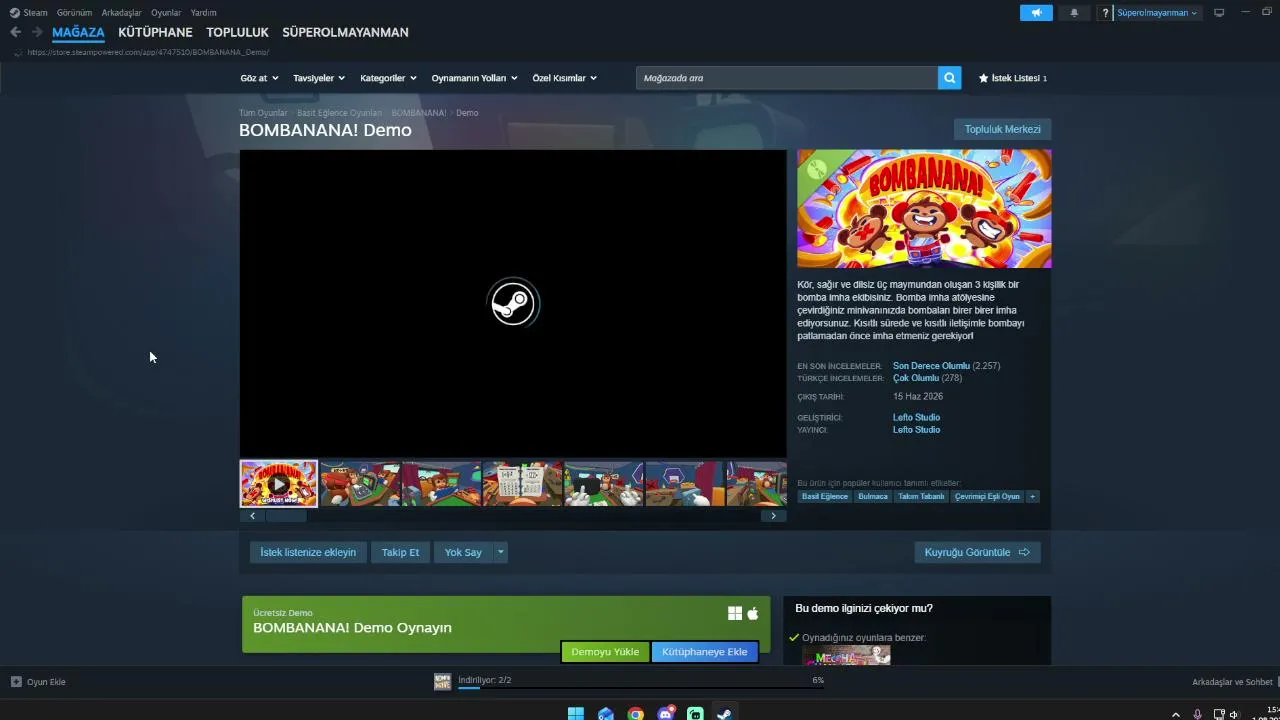Open the Çok Olumlu Turkish reviews link
Image resolution: width=1280 pixels, height=720 pixels.
click(x=916, y=378)
